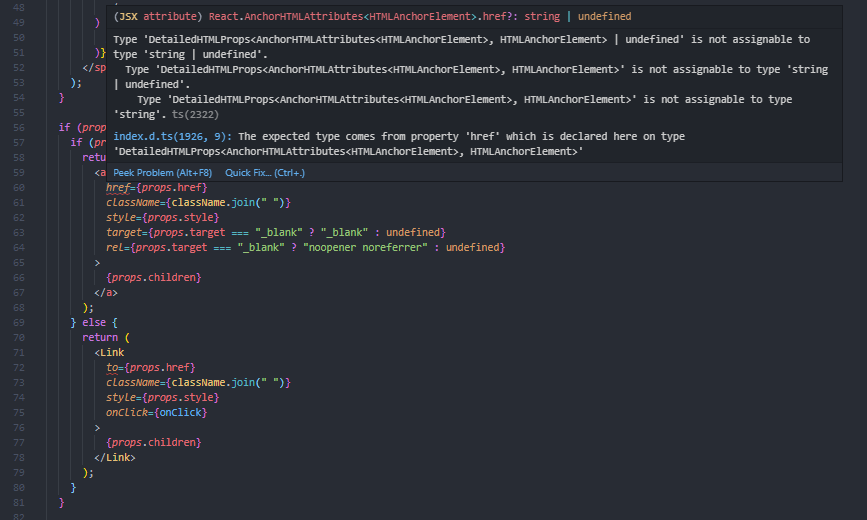Click the return keyword on line 70
867x520 pixels.
pyautogui.click(x=99, y=337)
